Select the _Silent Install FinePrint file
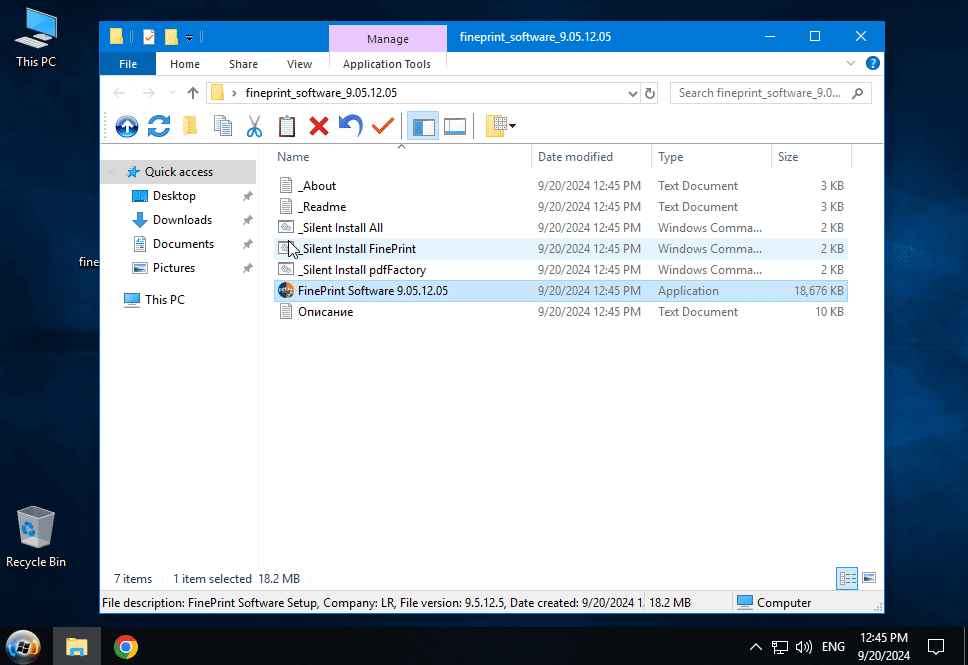This screenshot has width=968, height=665. pyautogui.click(x=561, y=249)
